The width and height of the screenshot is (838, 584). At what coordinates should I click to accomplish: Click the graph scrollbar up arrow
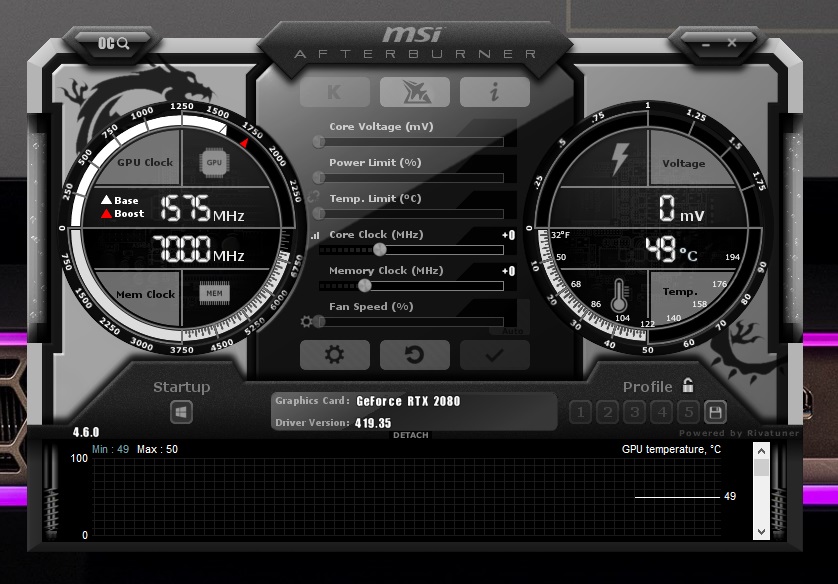(x=762, y=451)
